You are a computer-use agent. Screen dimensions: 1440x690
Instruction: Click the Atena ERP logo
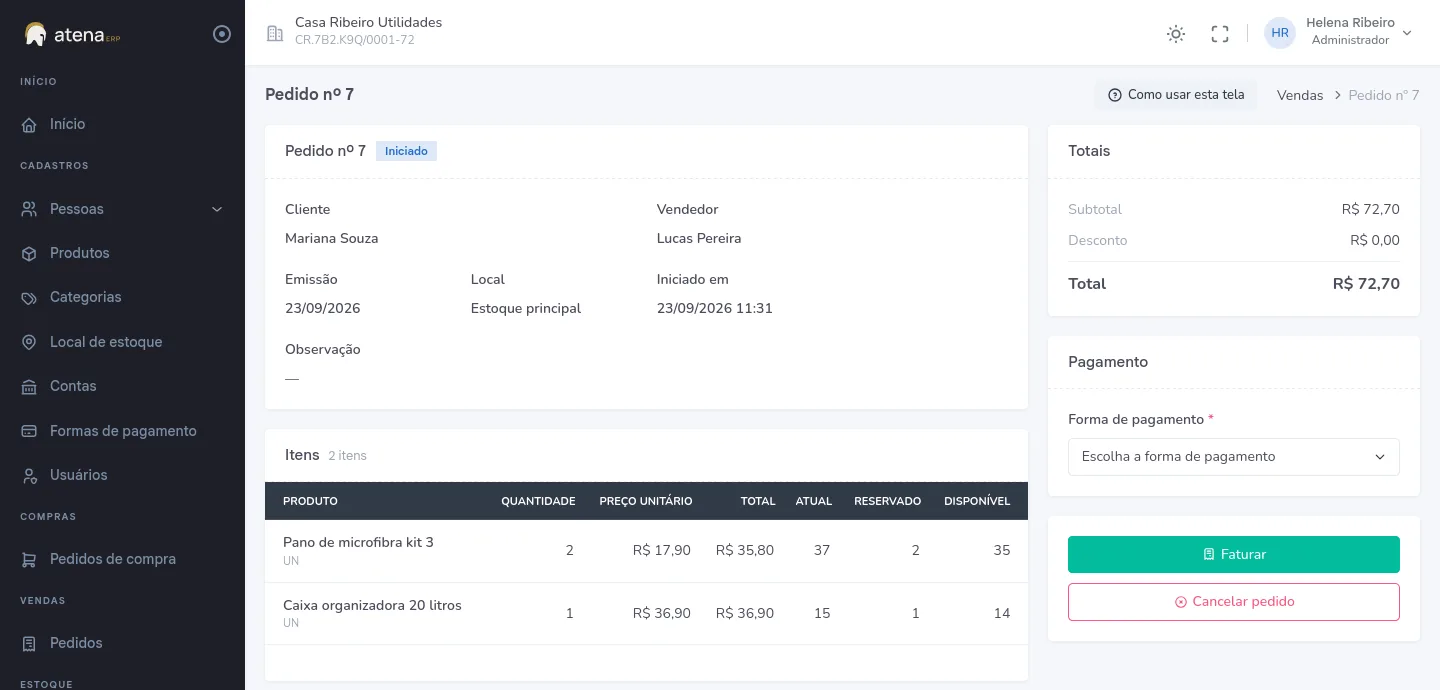(72, 34)
